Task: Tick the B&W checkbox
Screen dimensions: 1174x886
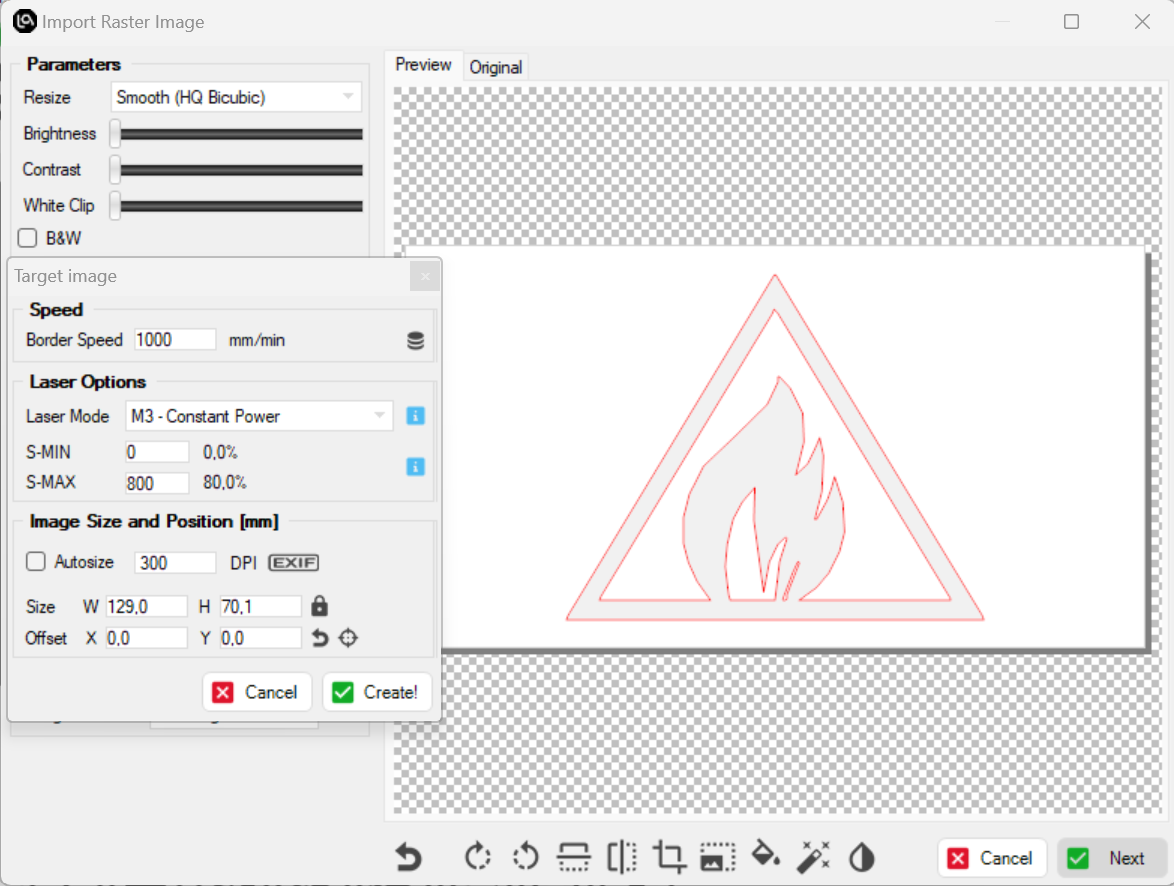Action: 28,238
